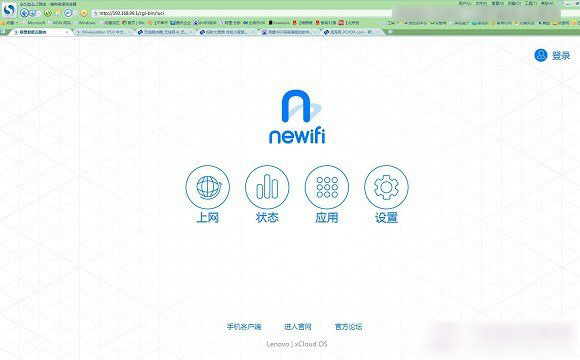Click the browser forward arrow button

coord(32,13)
